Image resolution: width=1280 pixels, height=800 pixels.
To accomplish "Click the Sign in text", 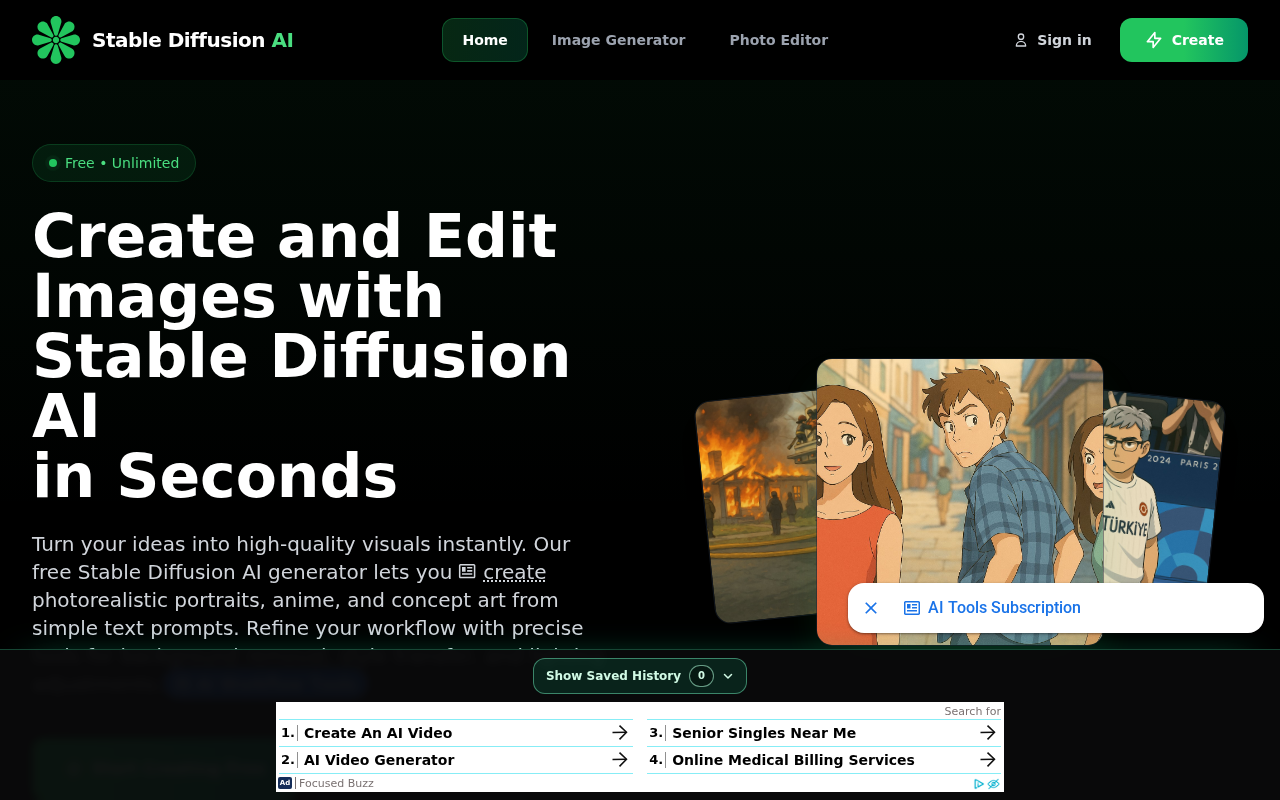I will tap(1064, 40).
